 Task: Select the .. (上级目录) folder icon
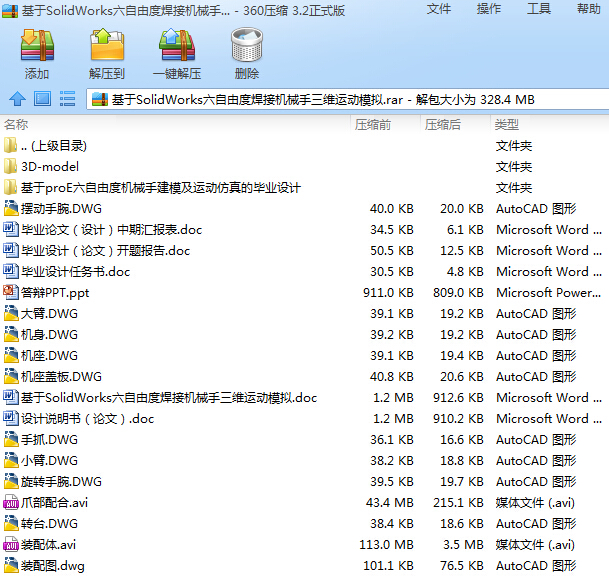point(10,145)
